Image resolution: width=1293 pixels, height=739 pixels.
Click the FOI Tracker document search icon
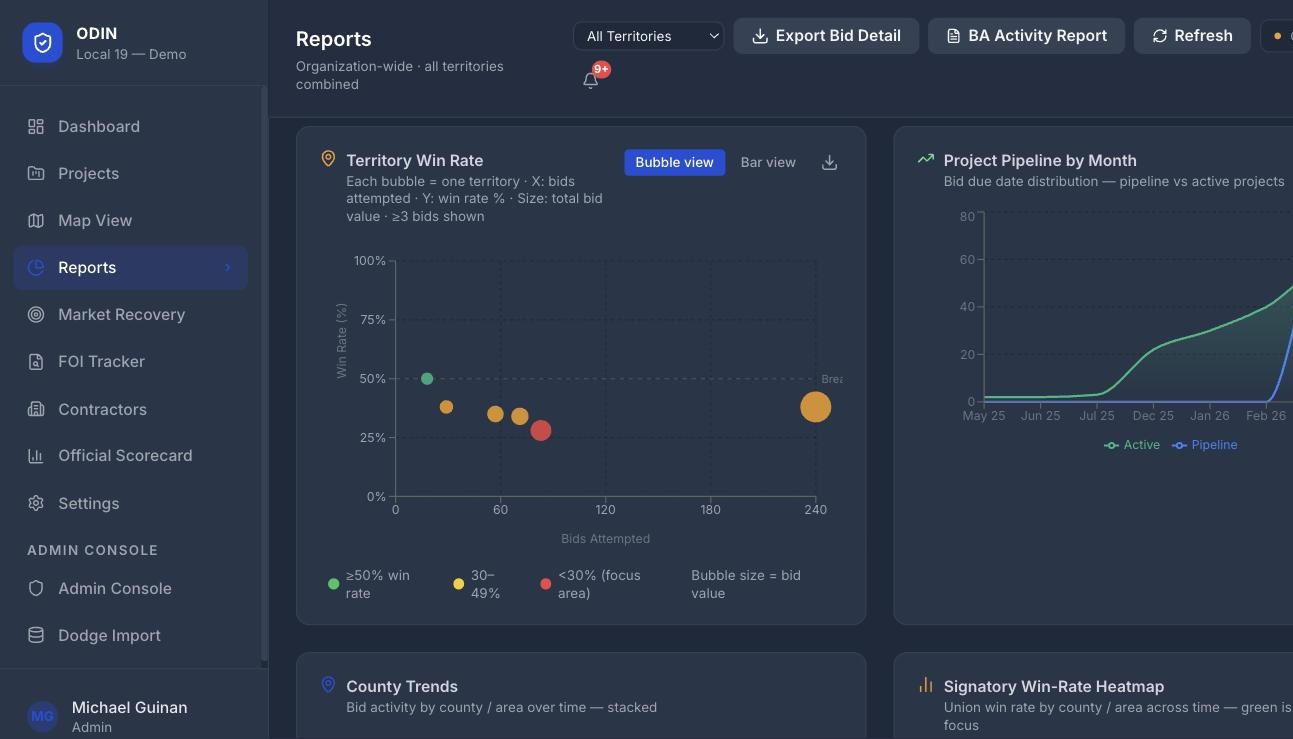click(x=36, y=361)
